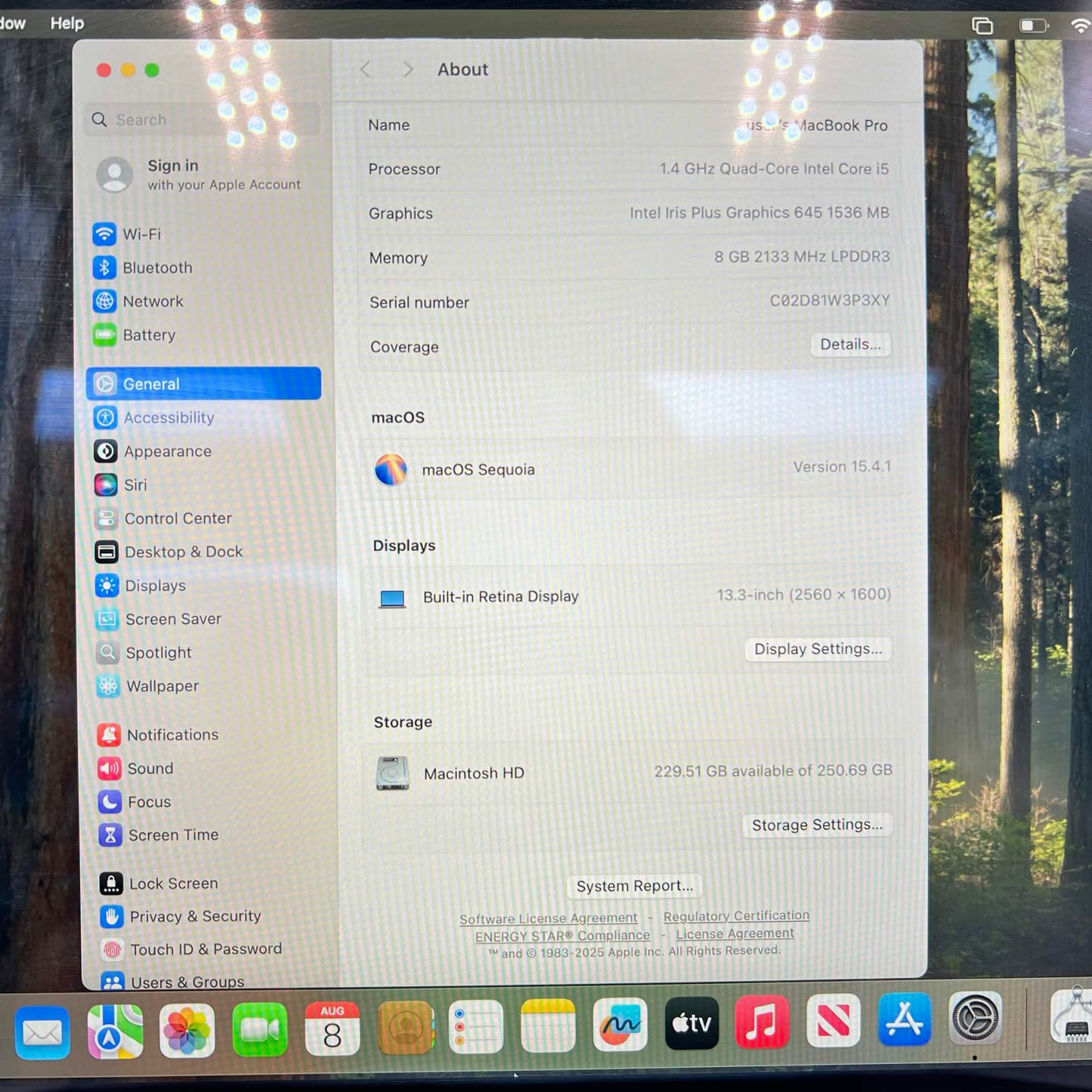Open Reminders from the Dock

click(x=476, y=1027)
